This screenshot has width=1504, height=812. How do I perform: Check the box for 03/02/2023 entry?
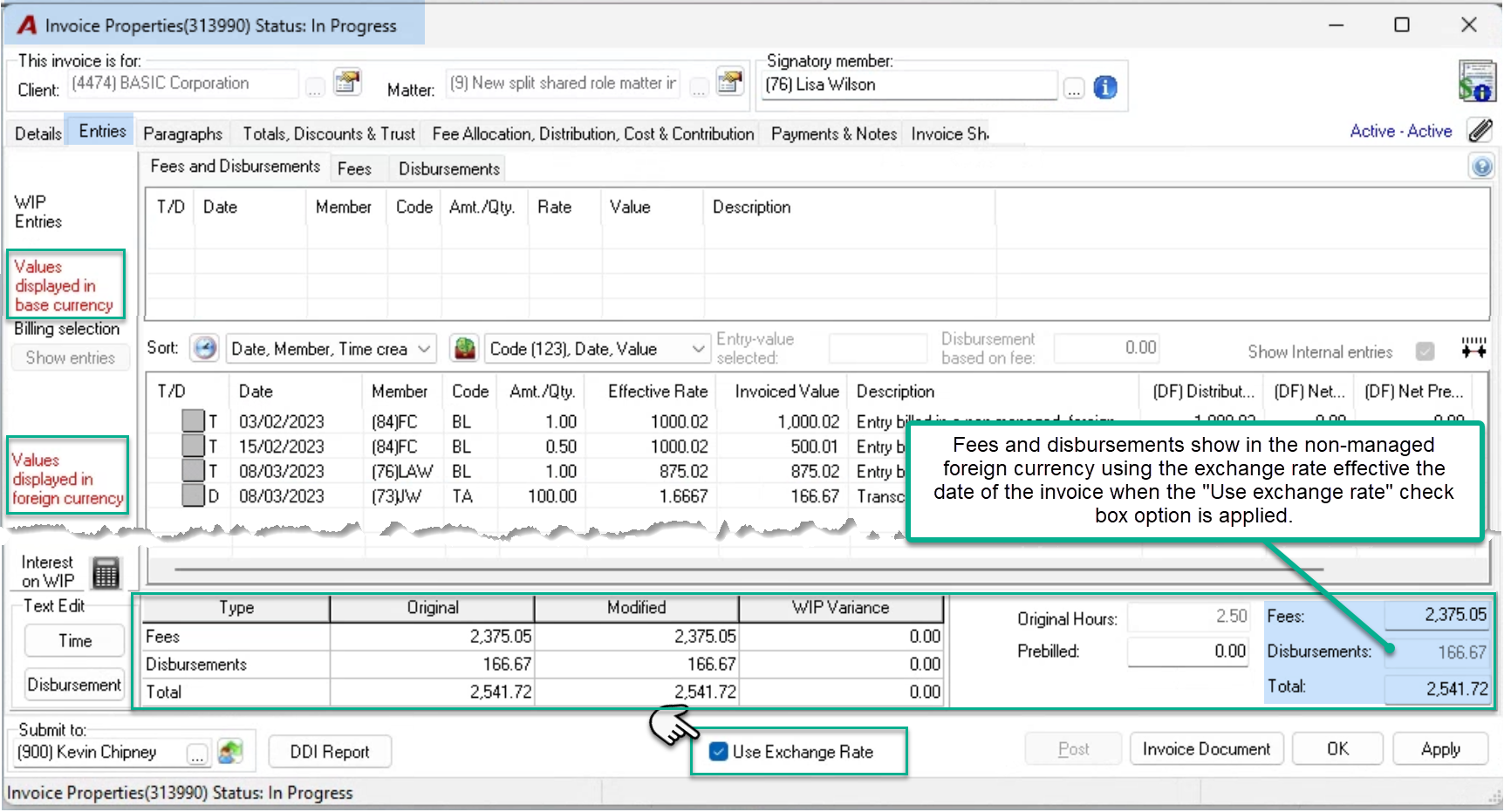[x=193, y=421]
